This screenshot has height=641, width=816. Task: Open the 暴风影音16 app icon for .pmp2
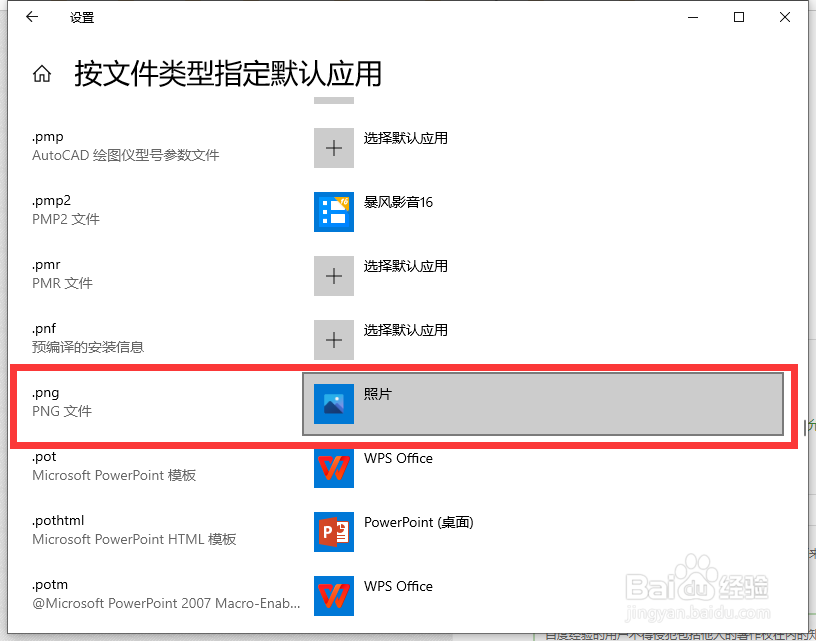[x=333, y=211]
